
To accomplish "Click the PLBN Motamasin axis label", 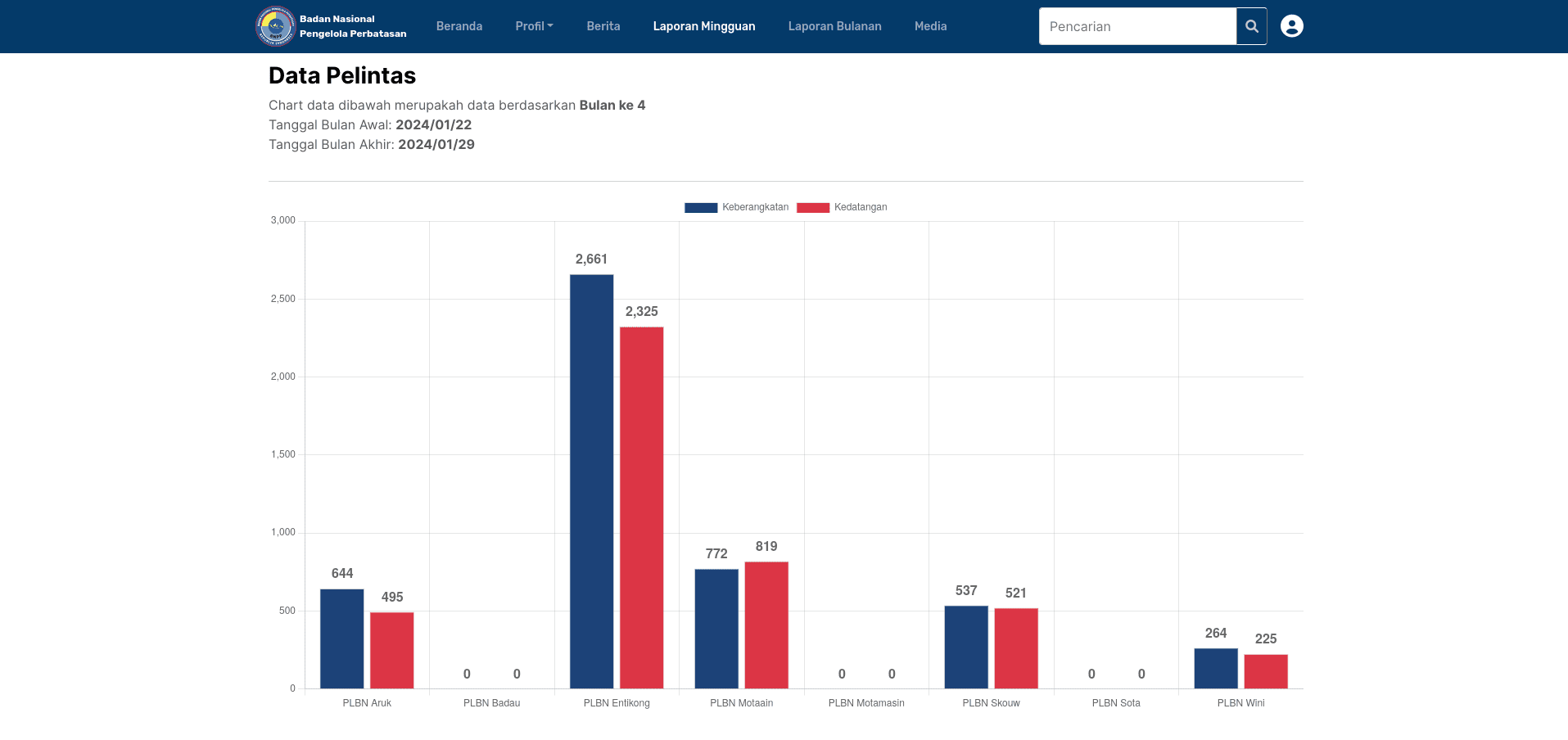I will pyautogui.click(x=866, y=703).
